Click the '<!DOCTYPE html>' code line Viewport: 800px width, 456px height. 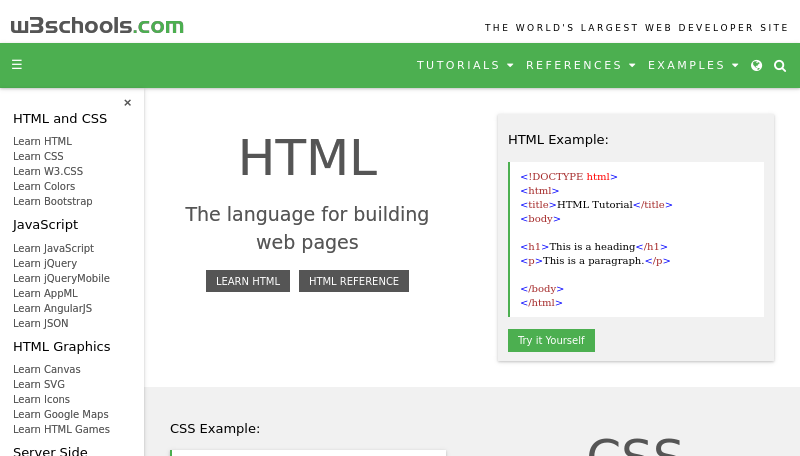pos(569,176)
